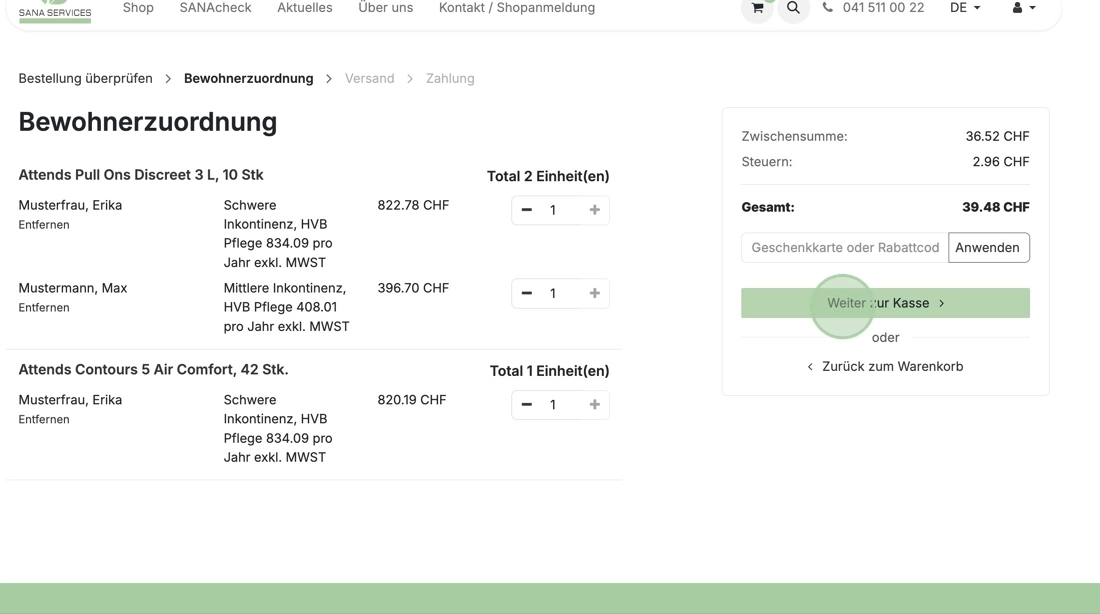Click the Steuern 2.96 CHF value

point(1000,161)
